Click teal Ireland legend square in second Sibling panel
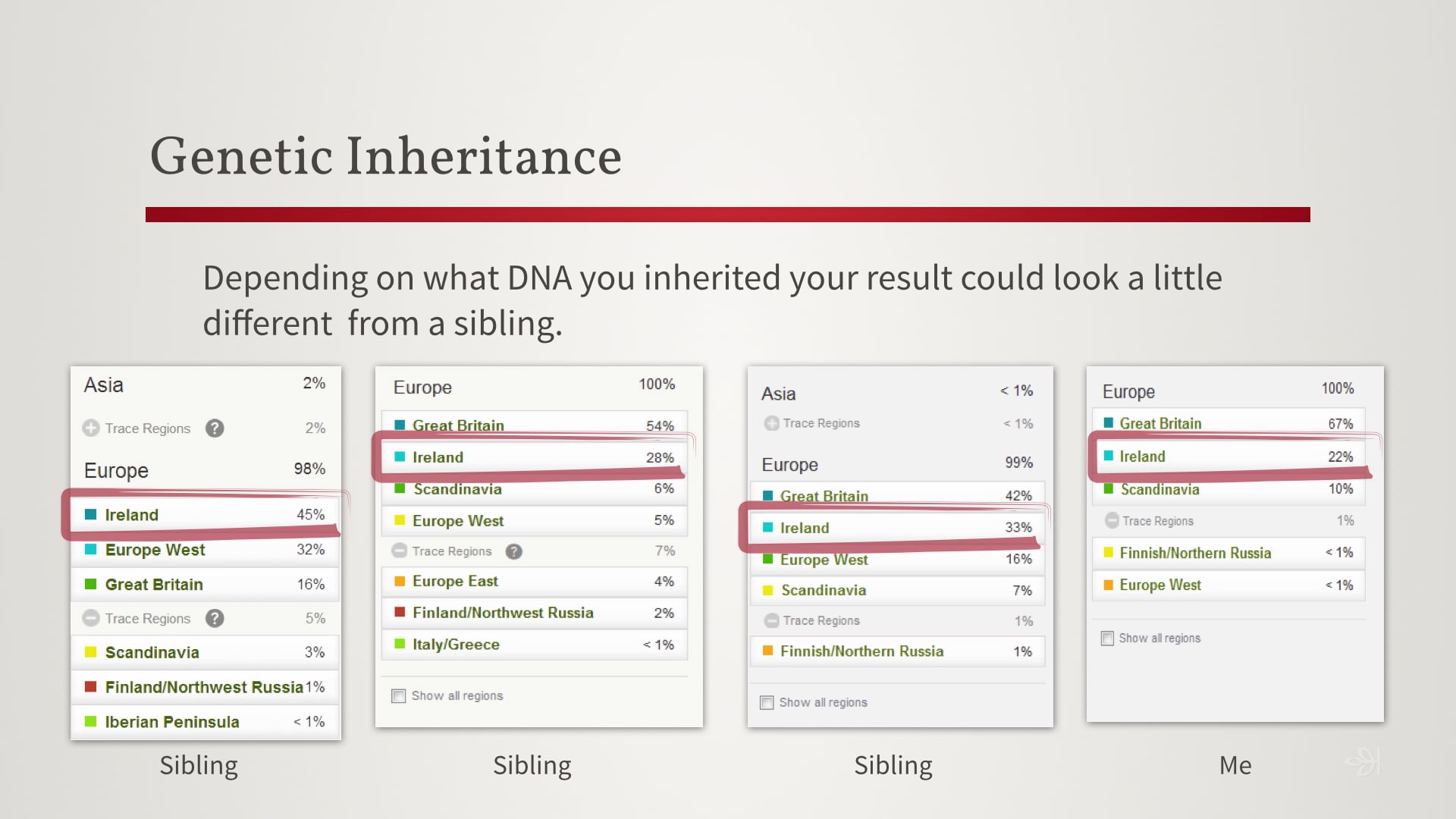Screen dimensions: 1456x819 (x=400, y=457)
